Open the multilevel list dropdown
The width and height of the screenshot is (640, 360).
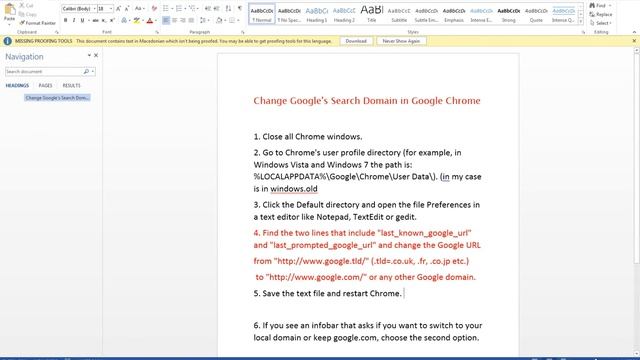198,9
